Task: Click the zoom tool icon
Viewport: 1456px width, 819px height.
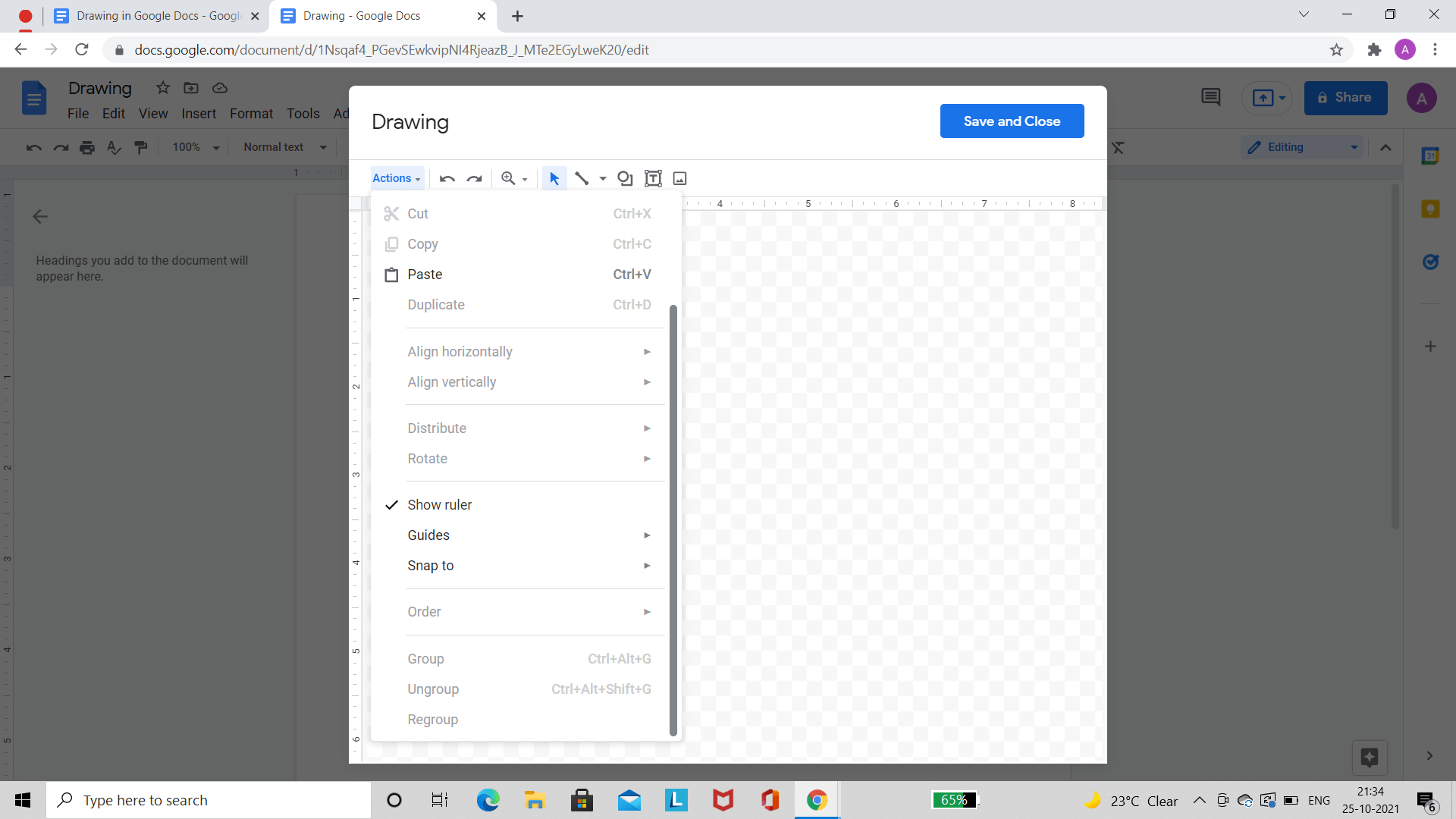Action: point(509,178)
